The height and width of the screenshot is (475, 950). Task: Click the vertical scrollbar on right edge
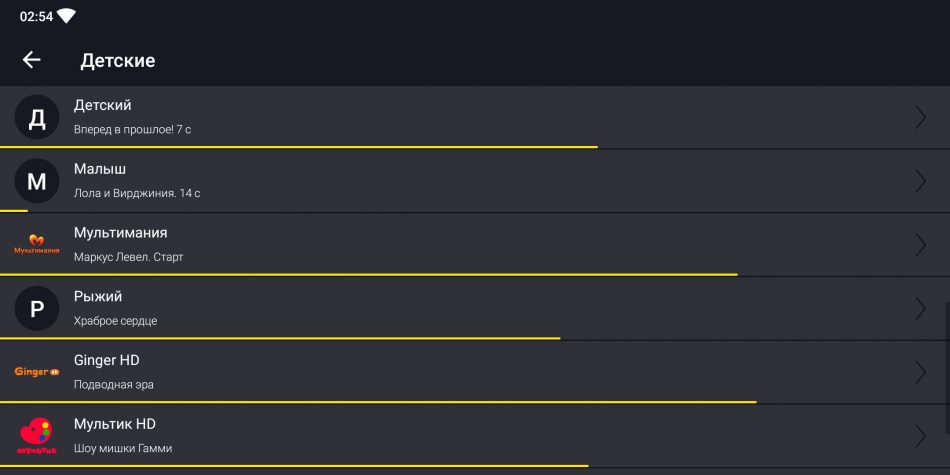point(947,368)
